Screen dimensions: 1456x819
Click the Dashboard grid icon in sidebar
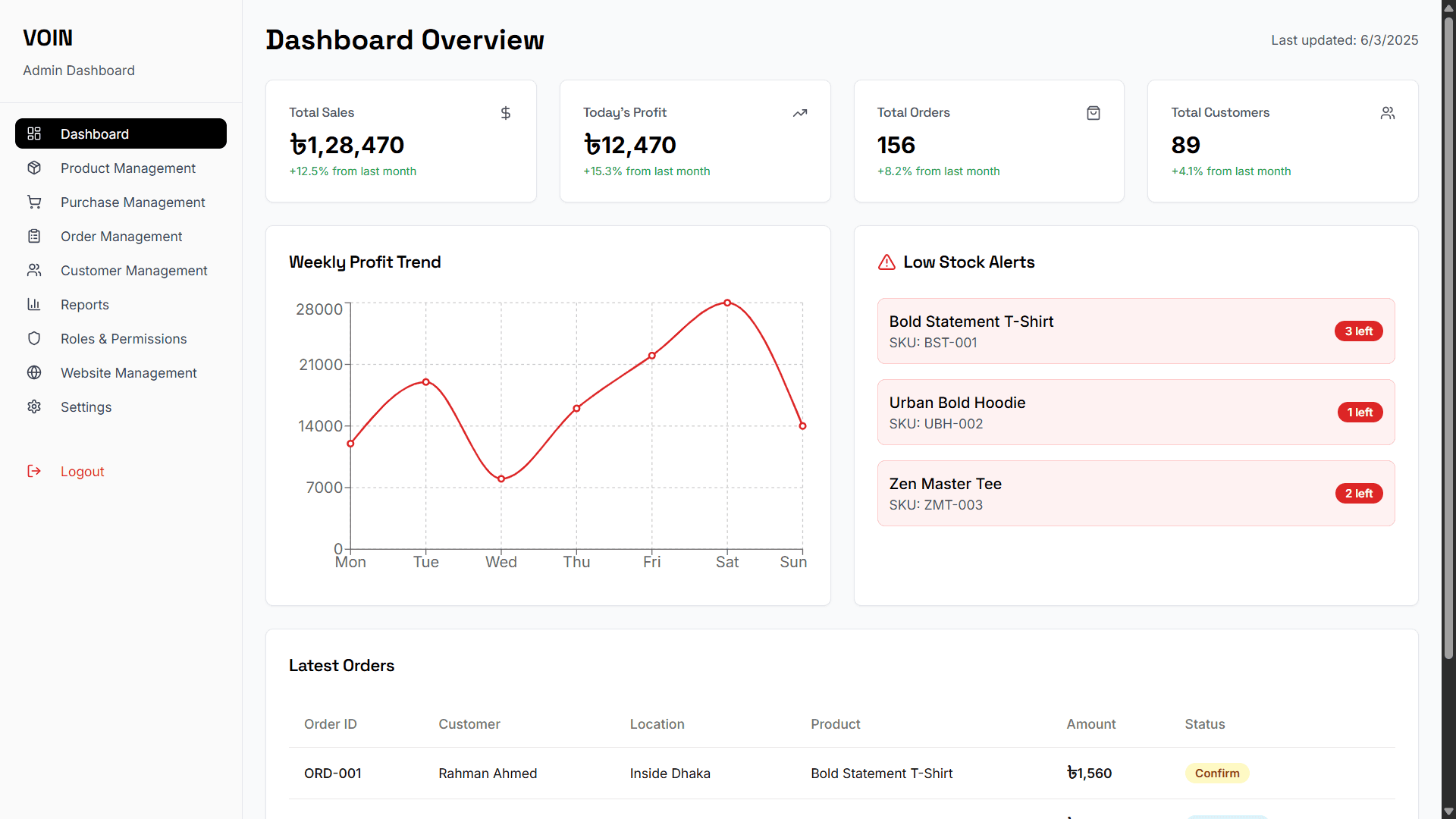pos(34,133)
